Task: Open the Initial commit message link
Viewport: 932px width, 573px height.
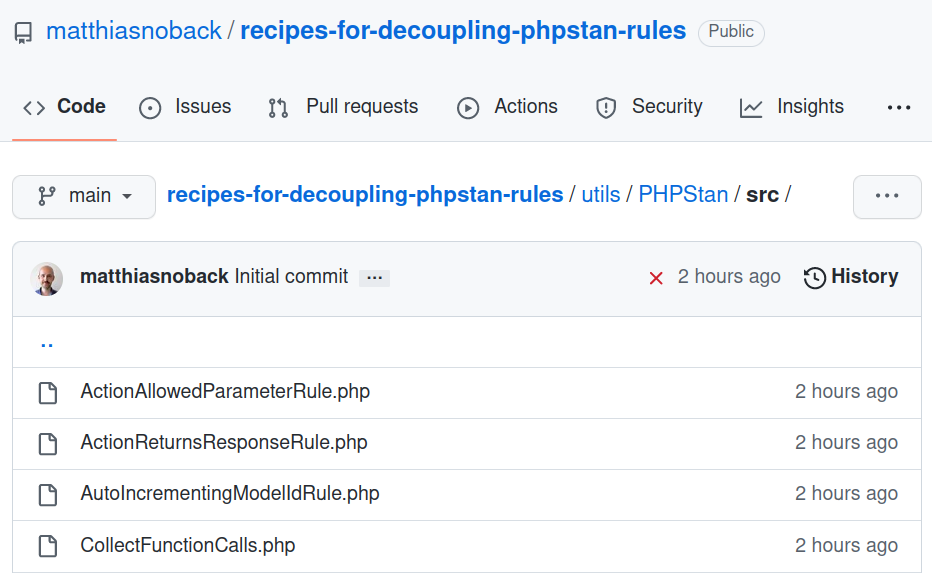Action: click(291, 277)
